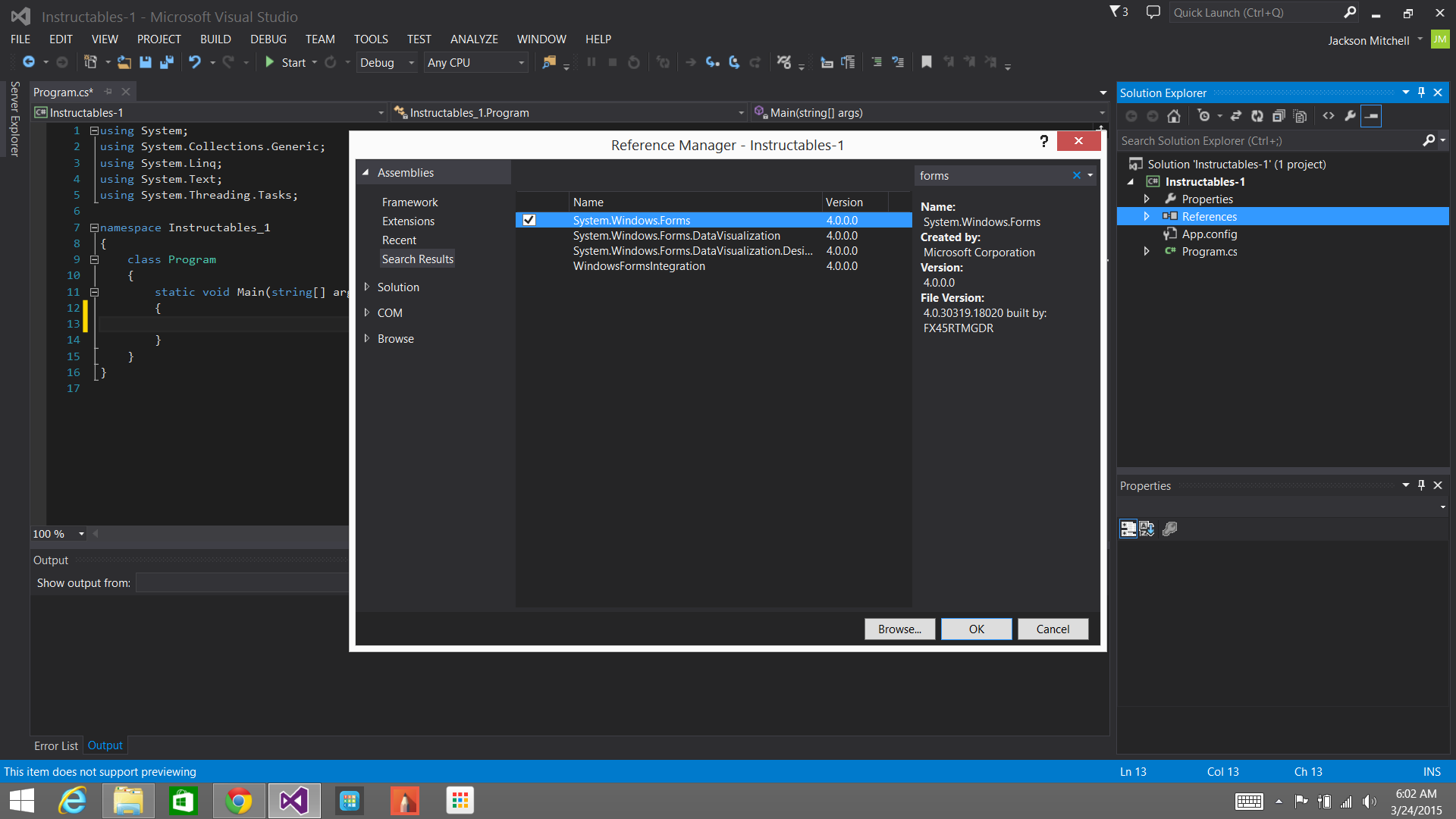
Task: Click Pending Changes Filter icon in Solution Explorer
Action: (x=1203, y=116)
